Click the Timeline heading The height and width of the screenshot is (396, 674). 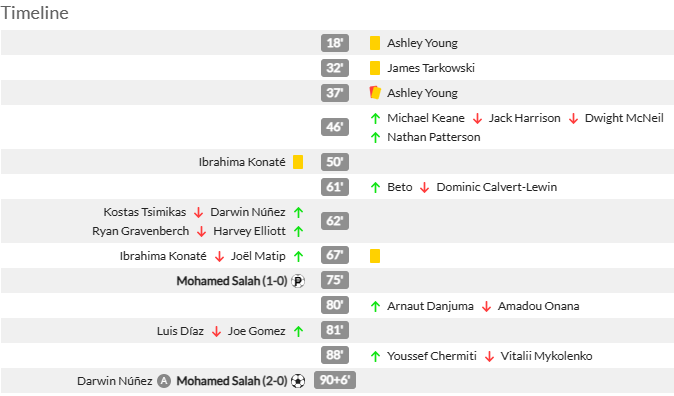pyautogui.click(x=34, y=13)
